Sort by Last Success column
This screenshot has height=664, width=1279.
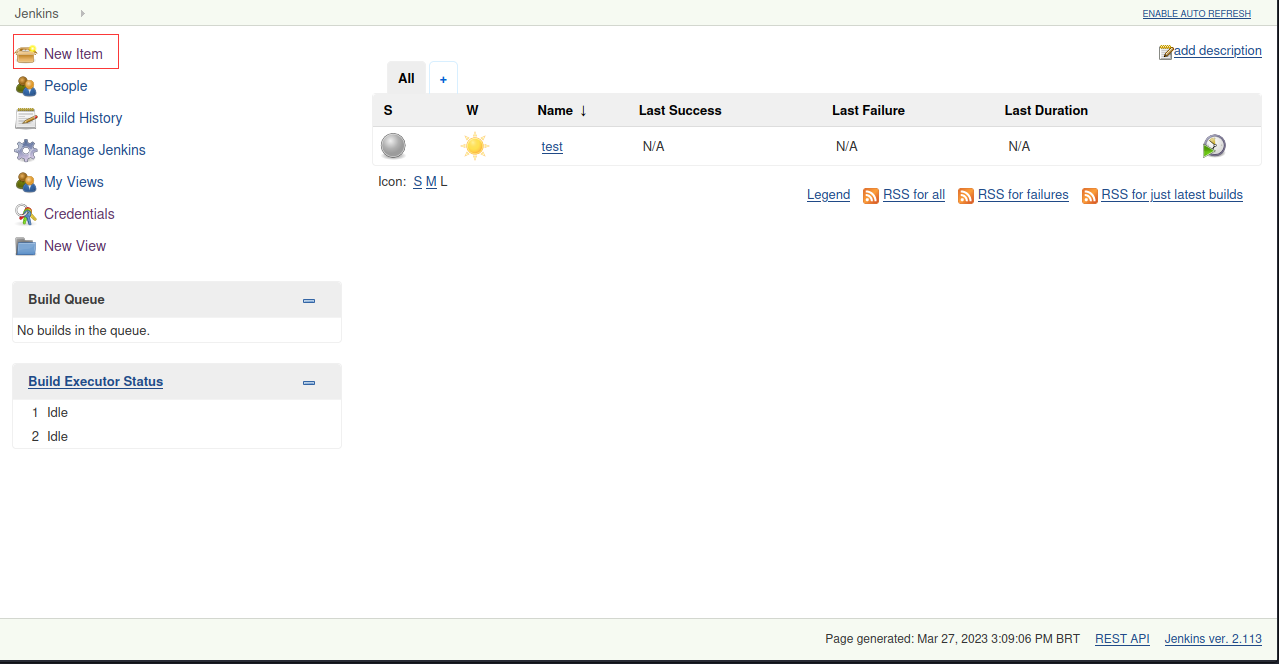click(x=680, y=110)
